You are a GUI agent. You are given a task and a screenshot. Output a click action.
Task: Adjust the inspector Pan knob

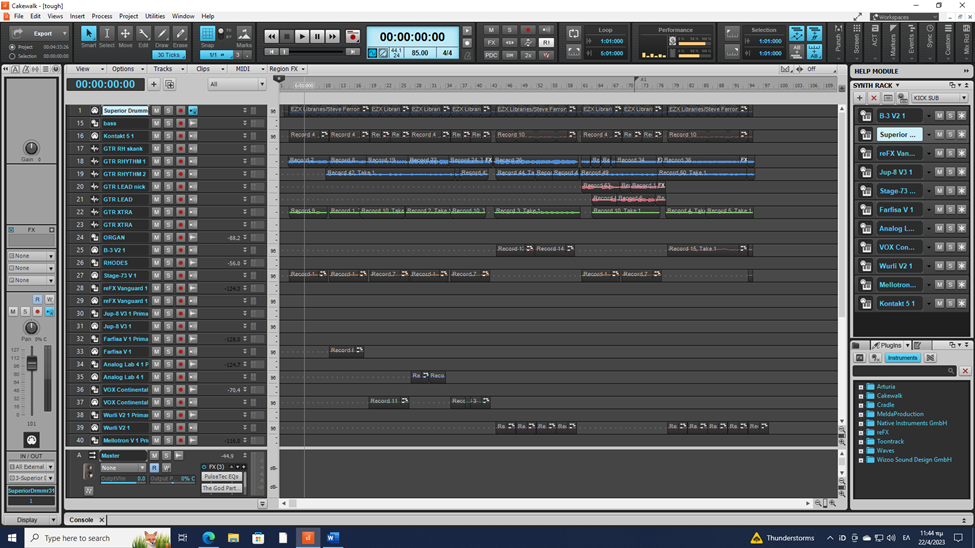30,328
